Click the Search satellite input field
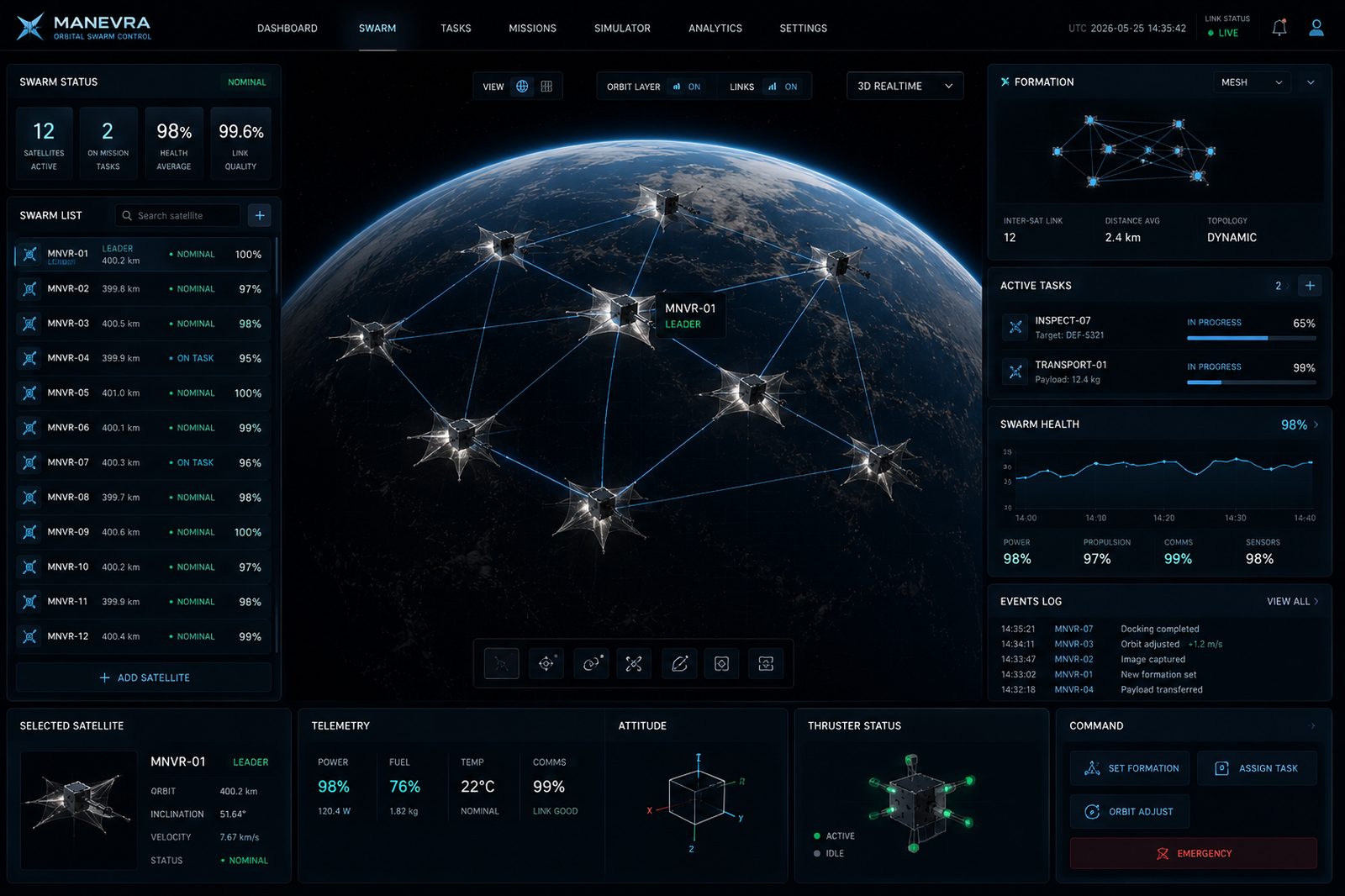 (178, 216)
